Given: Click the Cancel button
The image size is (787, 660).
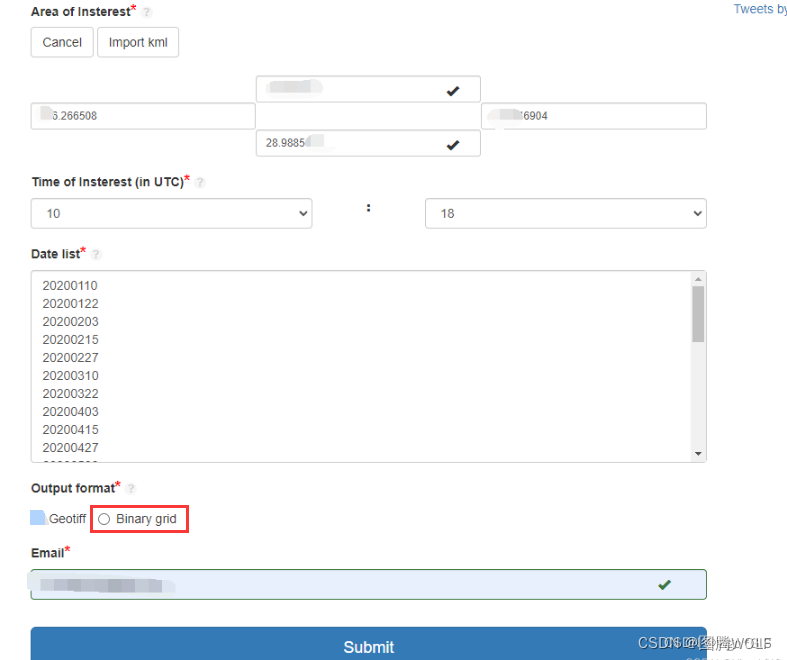Looking at the screenshot, I should pos(62,42).
